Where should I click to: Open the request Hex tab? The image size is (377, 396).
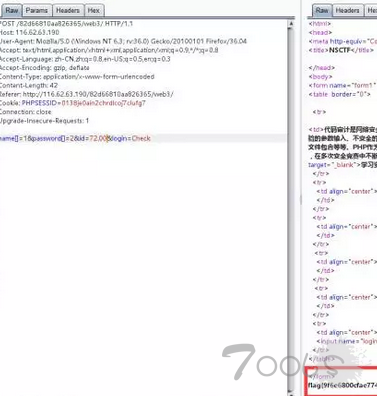[94, 11]
